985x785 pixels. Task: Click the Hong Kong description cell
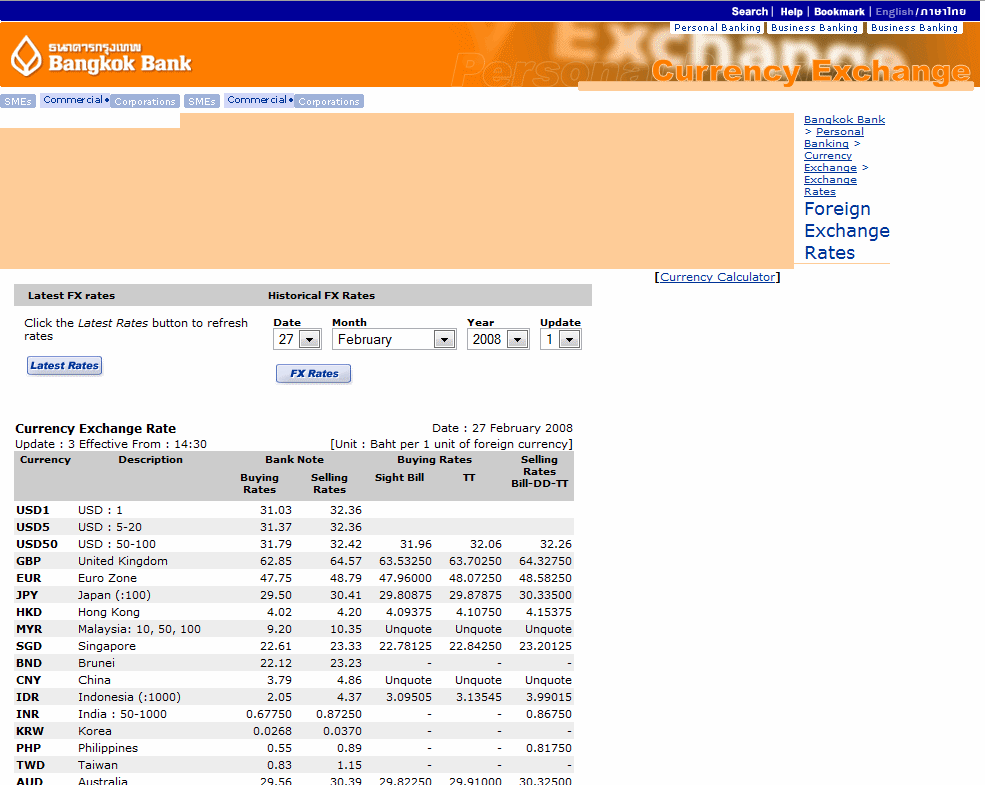[109, 612]
